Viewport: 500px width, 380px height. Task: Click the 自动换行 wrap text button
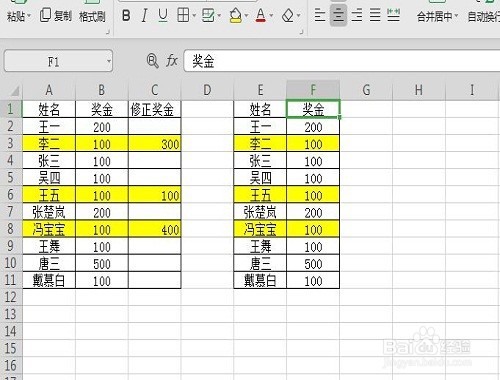tap(483, 16)
